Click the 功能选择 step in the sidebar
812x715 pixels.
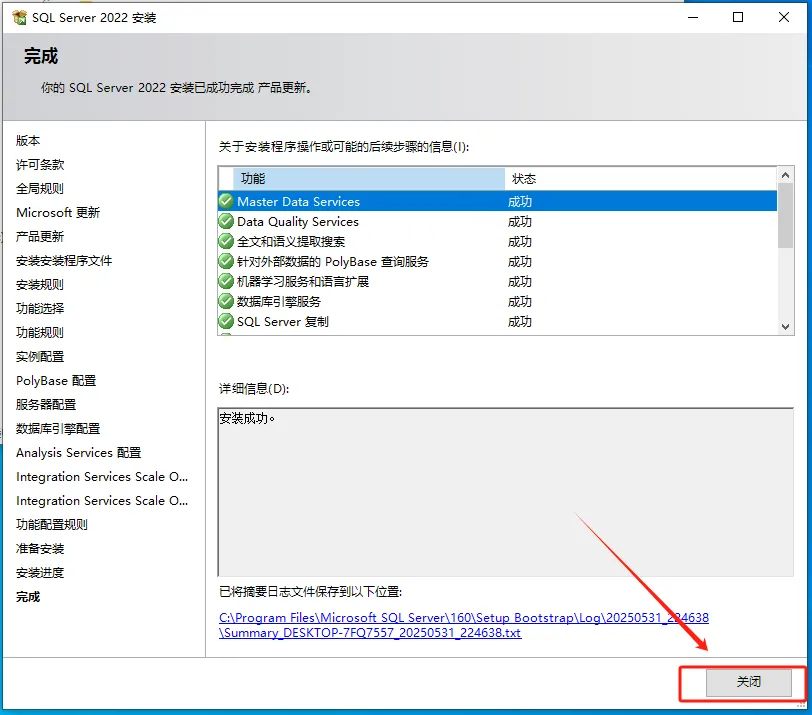pyautogui.click(x=40, y=309)
